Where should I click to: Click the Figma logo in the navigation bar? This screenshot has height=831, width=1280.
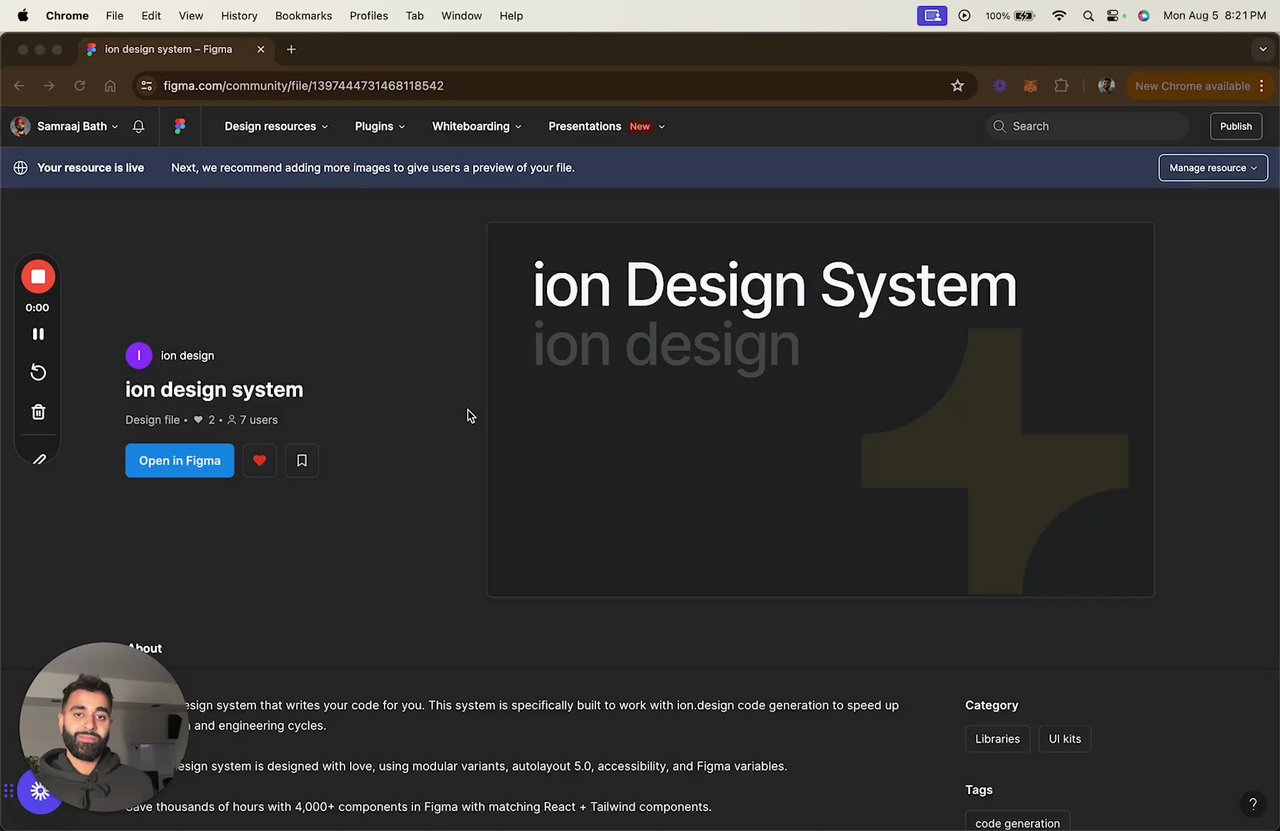(x=180, y=126)
